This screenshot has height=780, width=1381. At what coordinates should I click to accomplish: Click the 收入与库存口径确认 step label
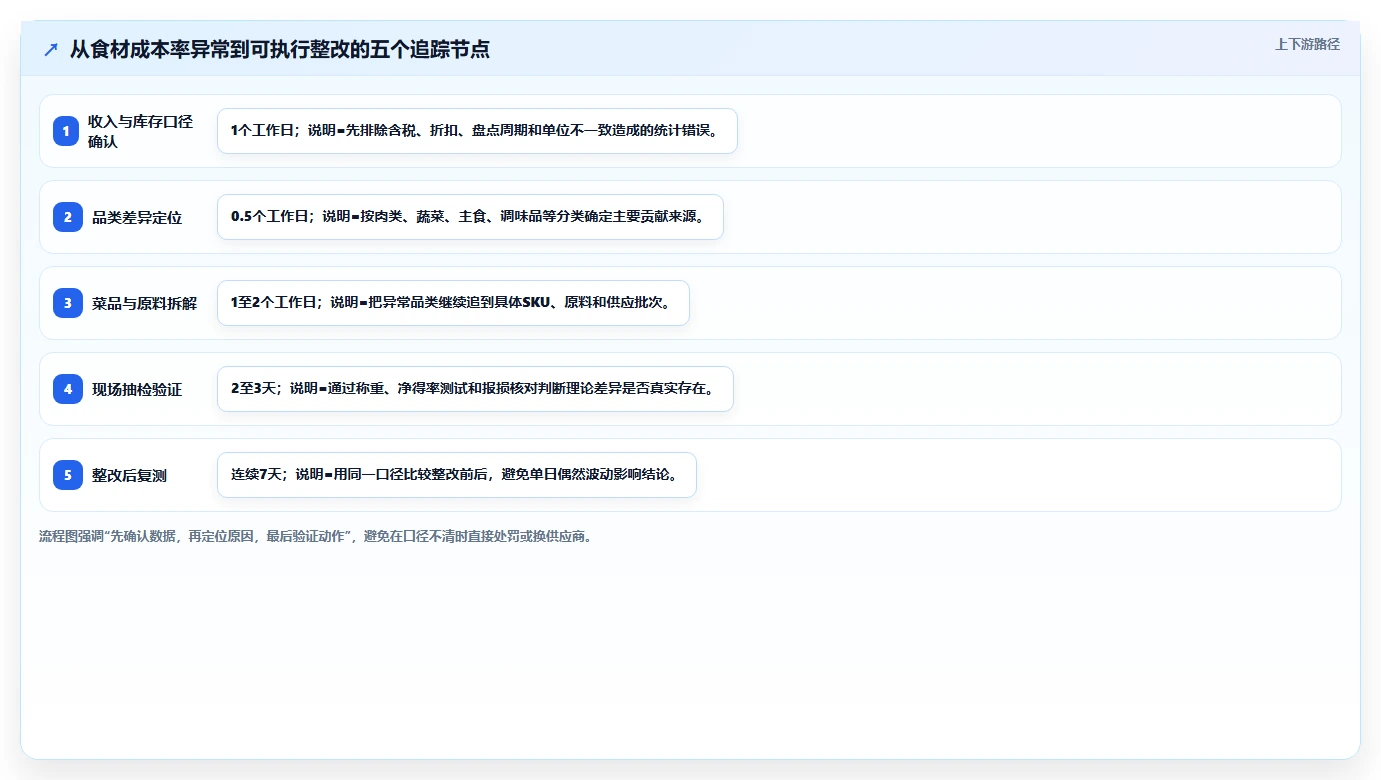[x=140, y=131]
